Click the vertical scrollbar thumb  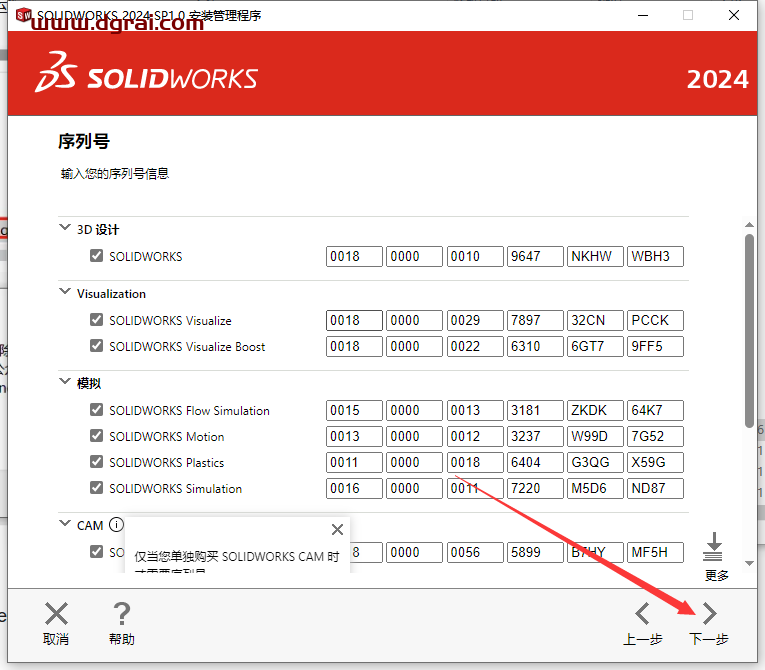(749, 331)
